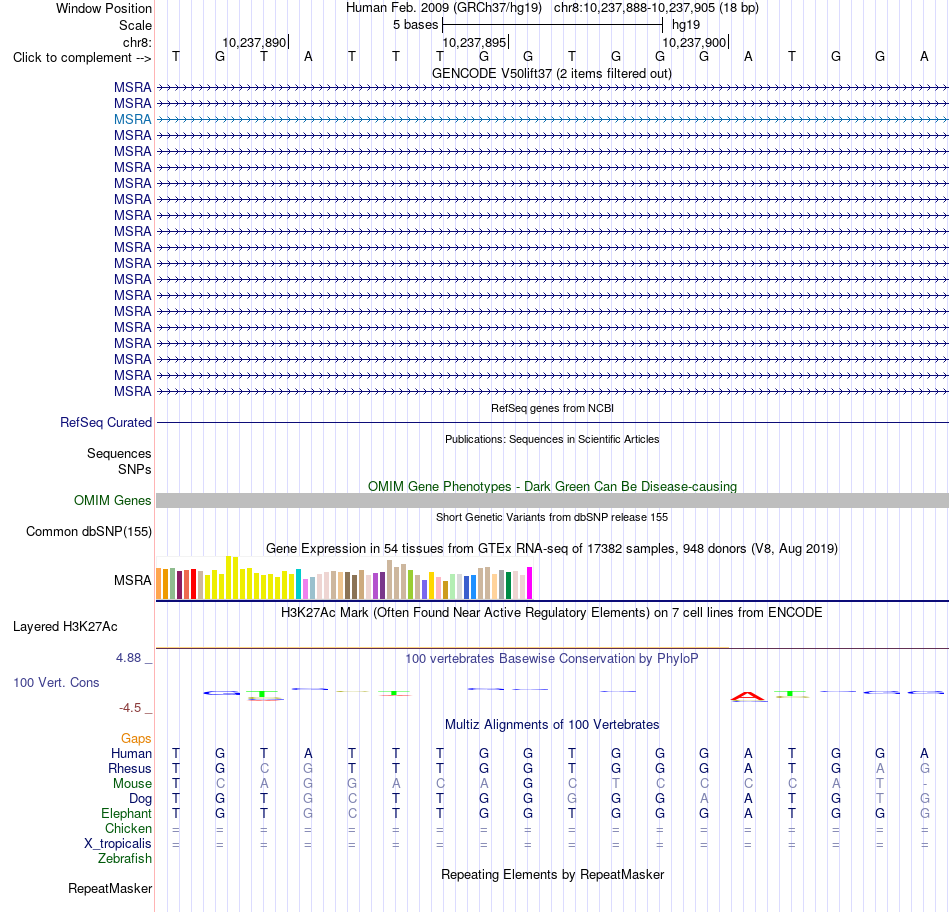Click the orange Gaps label
This screenshot has height=912, width=950.
click(136, 738)
